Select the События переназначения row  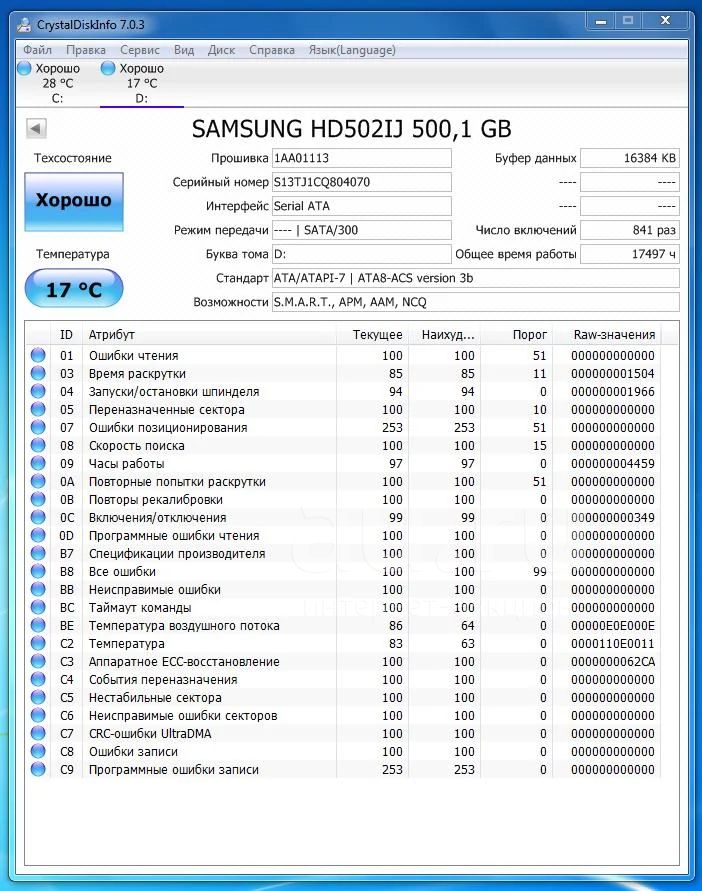pyautogui.click(x=343, y=680)
